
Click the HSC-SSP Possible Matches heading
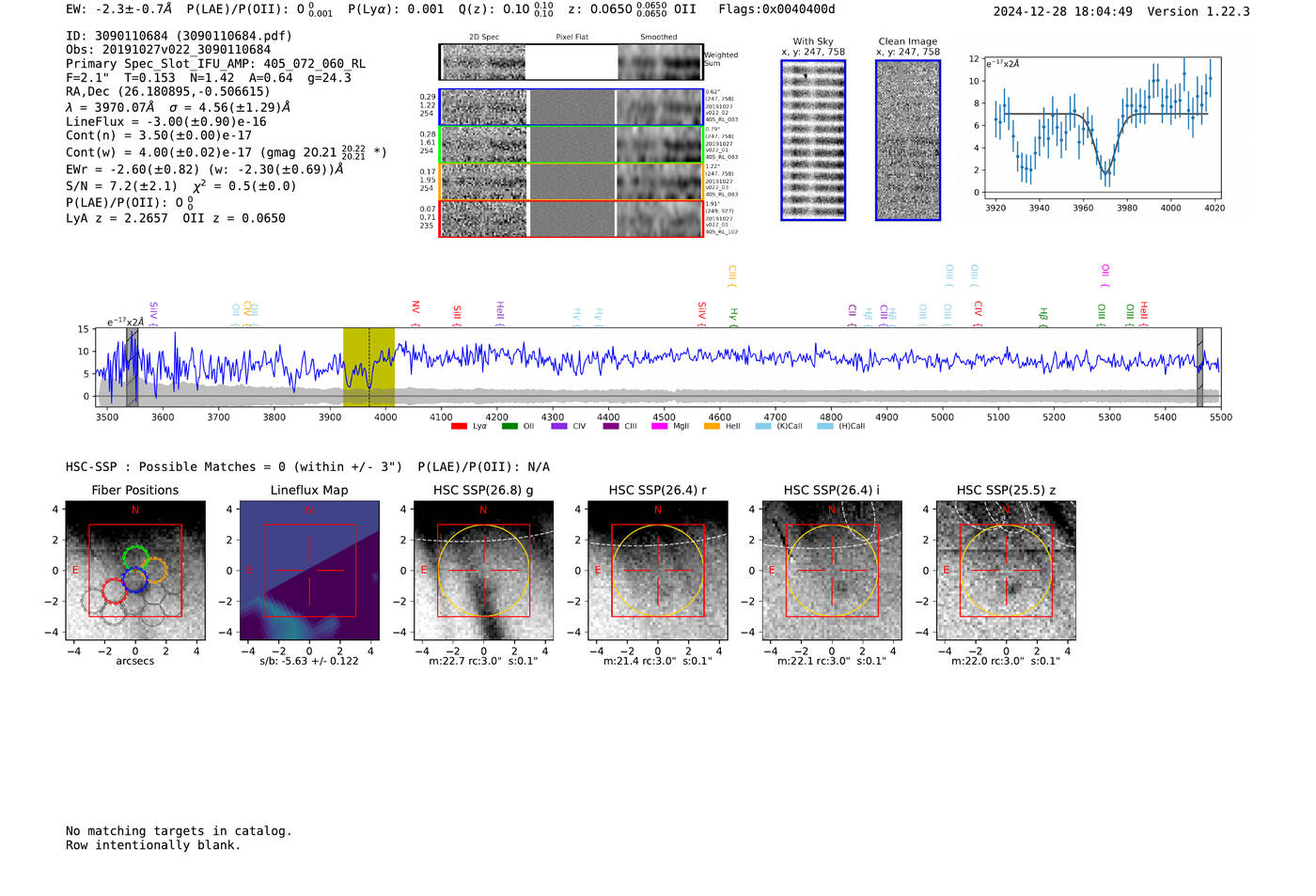(307, 466)
